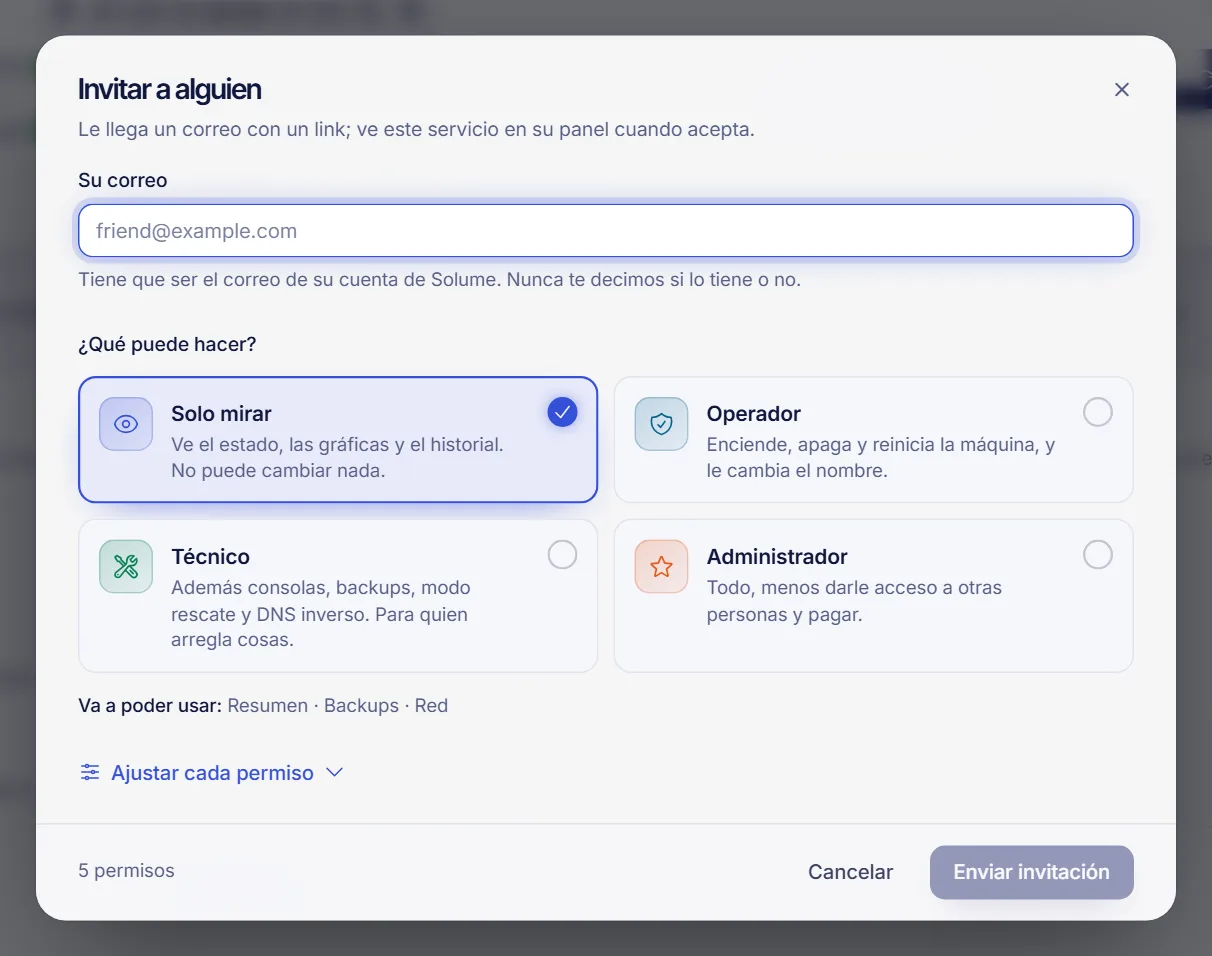Focus the Su correo email field
1212x956 pixels.
click(x=606, y=231)
